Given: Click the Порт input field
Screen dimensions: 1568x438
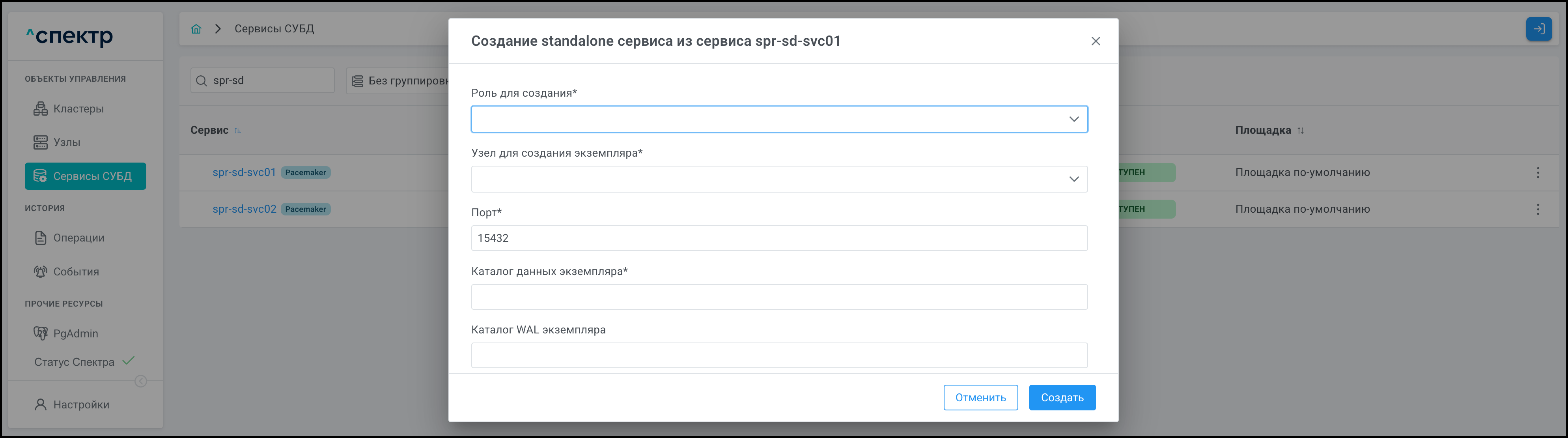Looking at the screenshot, I should 778,238.
